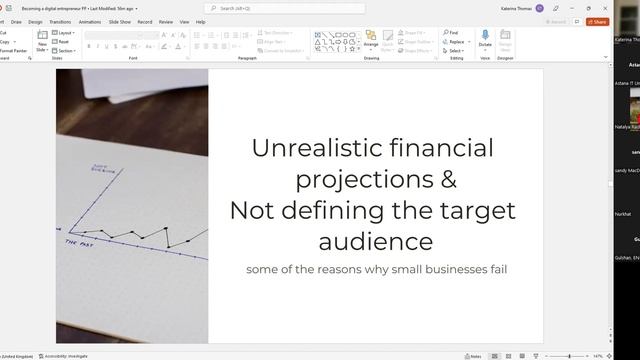Image resolution: width=640 pixels, height=360 pixels.
Task: Click Fit slide to current window icon
Action: (x=609, y=356)
